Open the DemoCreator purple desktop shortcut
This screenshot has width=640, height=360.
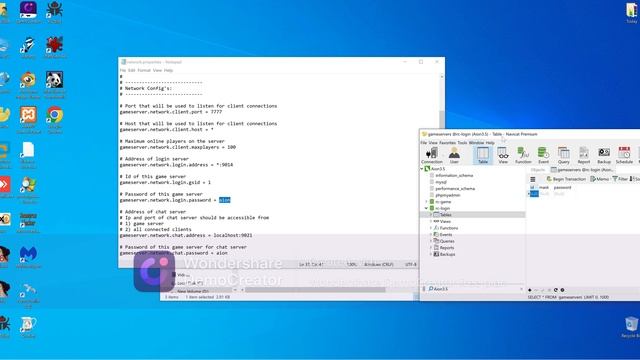[x=28, y=12]
